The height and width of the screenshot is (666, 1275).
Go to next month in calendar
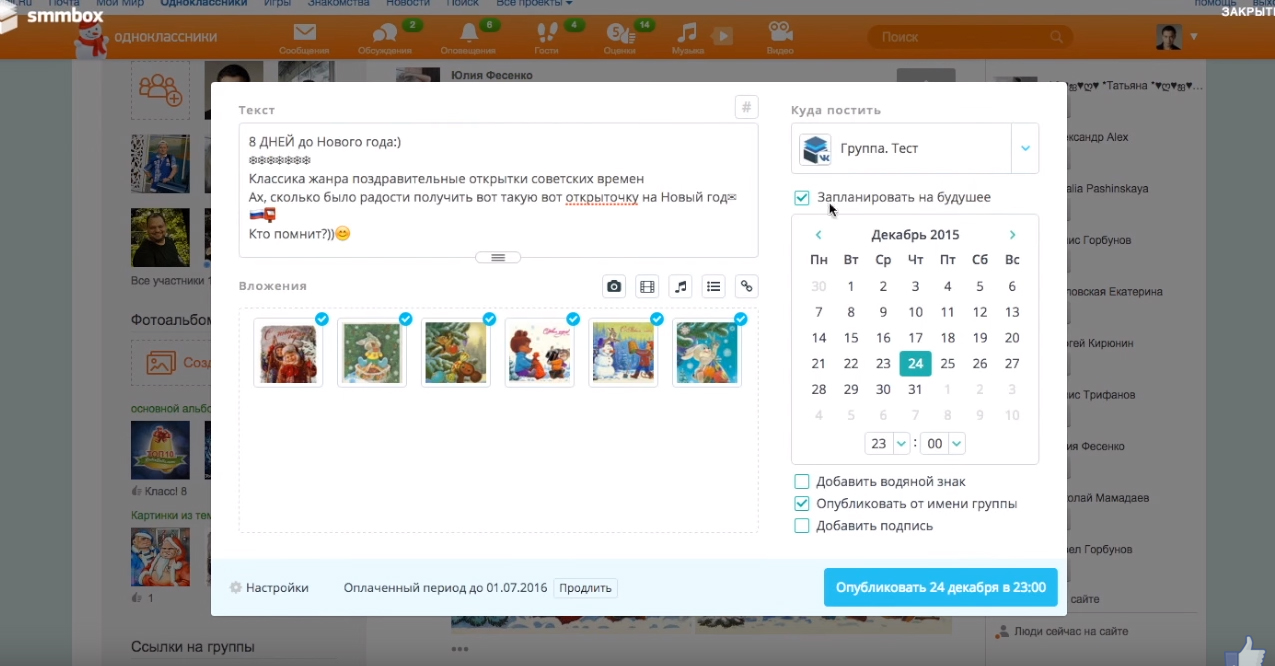pos(1012,235)
